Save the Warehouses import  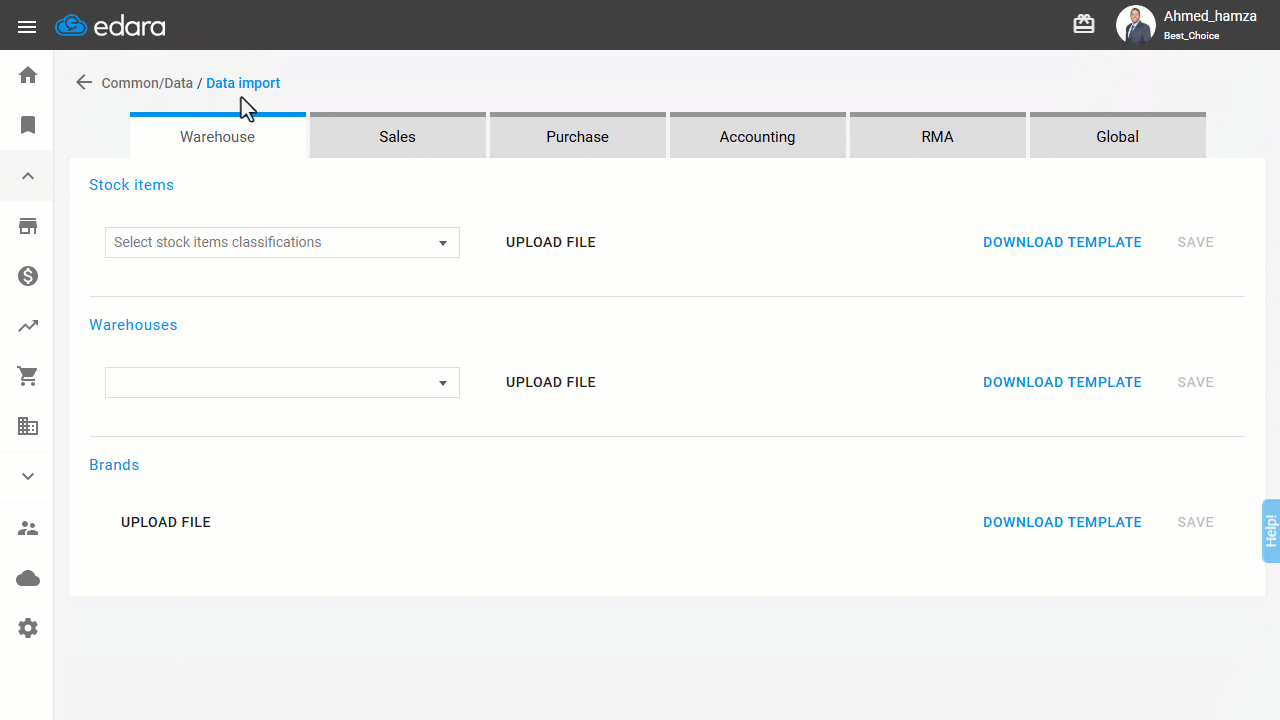[1195, 382]
